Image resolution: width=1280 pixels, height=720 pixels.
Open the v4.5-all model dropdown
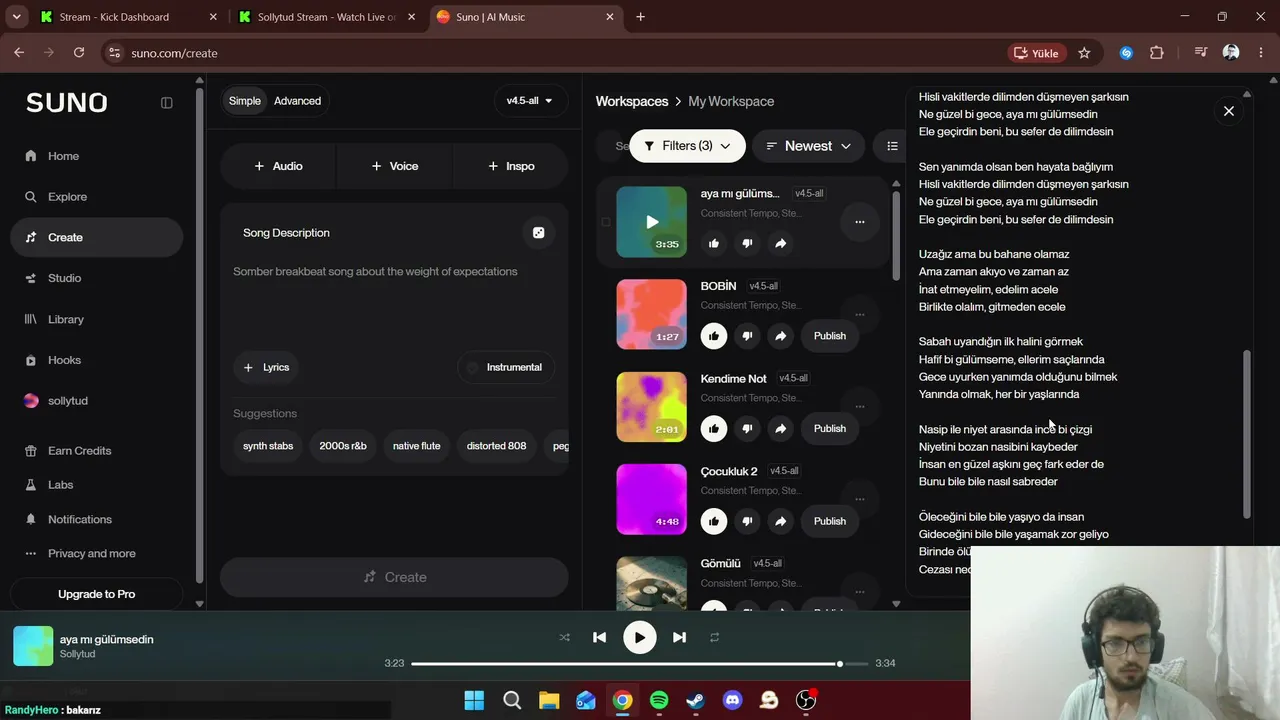530,101
